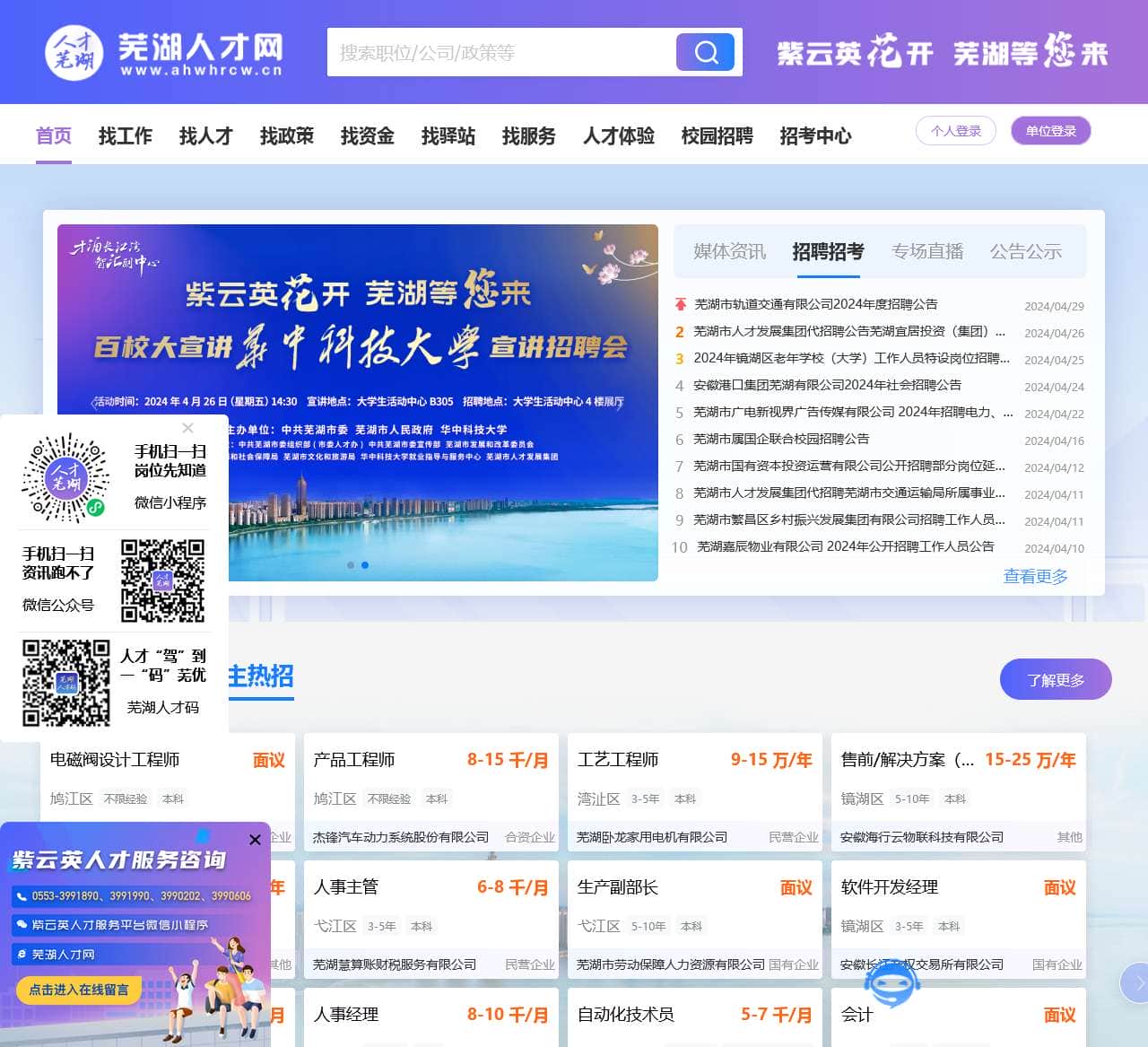Open 芜湖市交通运输局所属事业 notice
Image resolution: width=1148 pixels, height=1047 pixels.
click(x=849, y=493)
